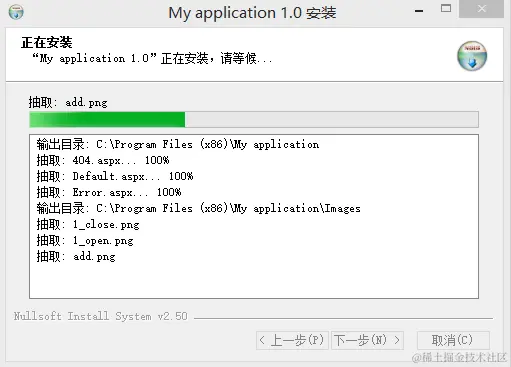The height and width of the screenshot is (367, 511).
Task: Close the installer window
Action: (x=481, y=9)
